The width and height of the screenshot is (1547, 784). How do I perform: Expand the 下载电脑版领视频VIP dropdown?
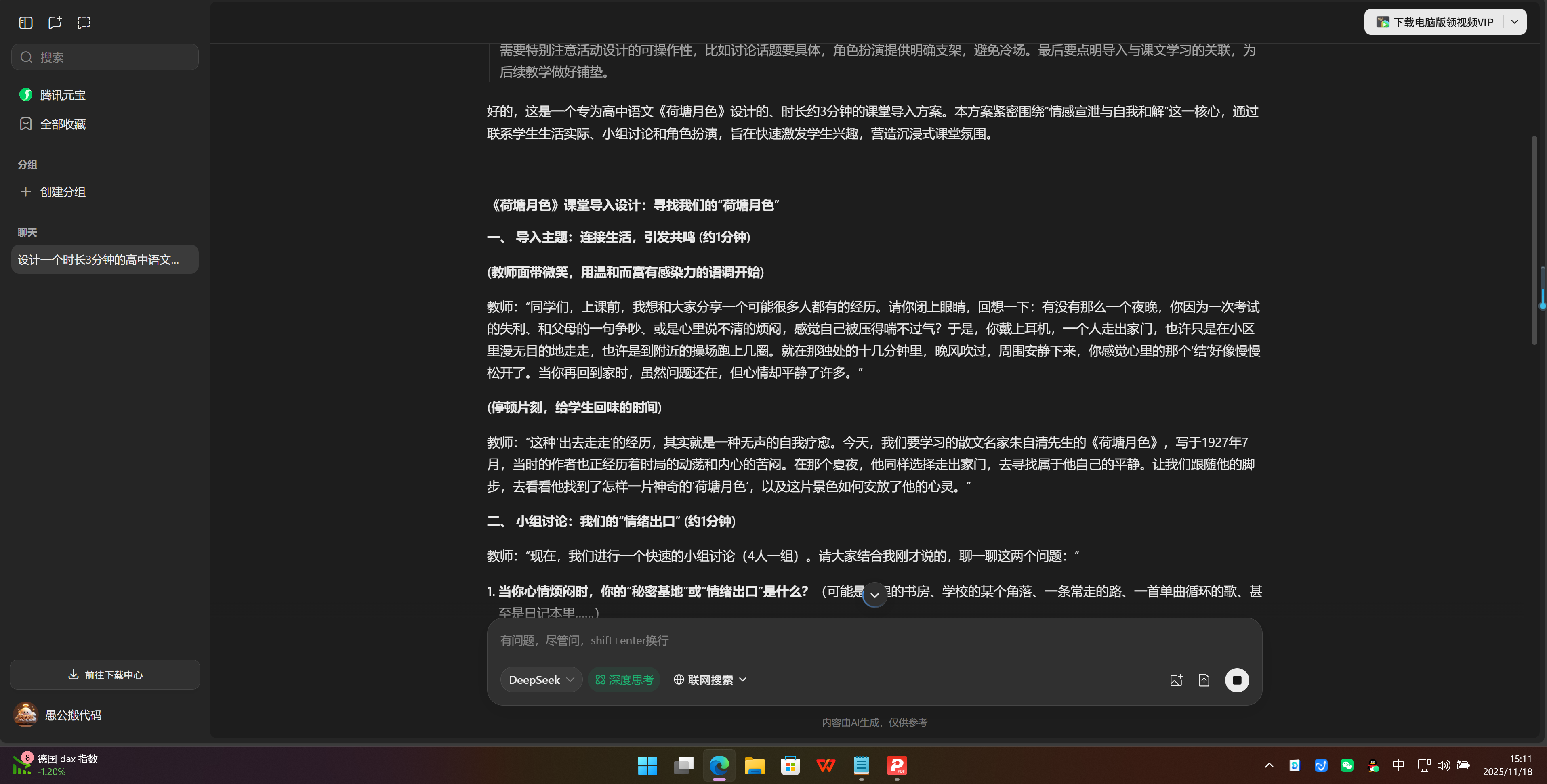pyautogui.click(x=1515, y=22)
